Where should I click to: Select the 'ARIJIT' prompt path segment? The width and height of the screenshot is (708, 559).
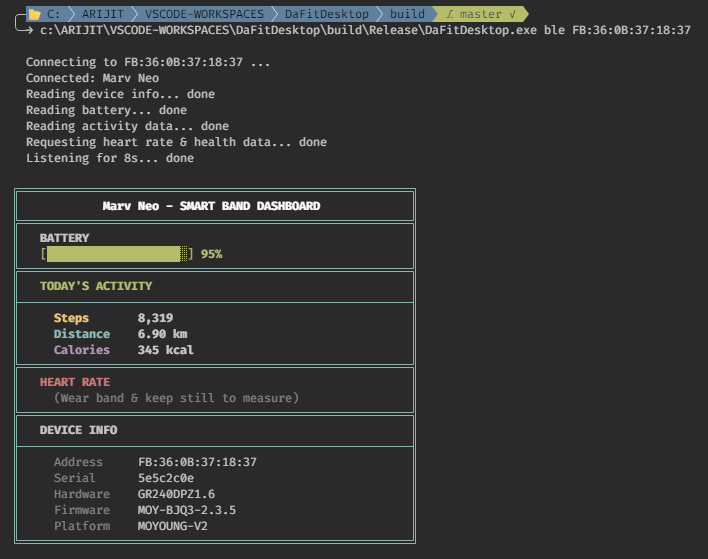point(102,14)
